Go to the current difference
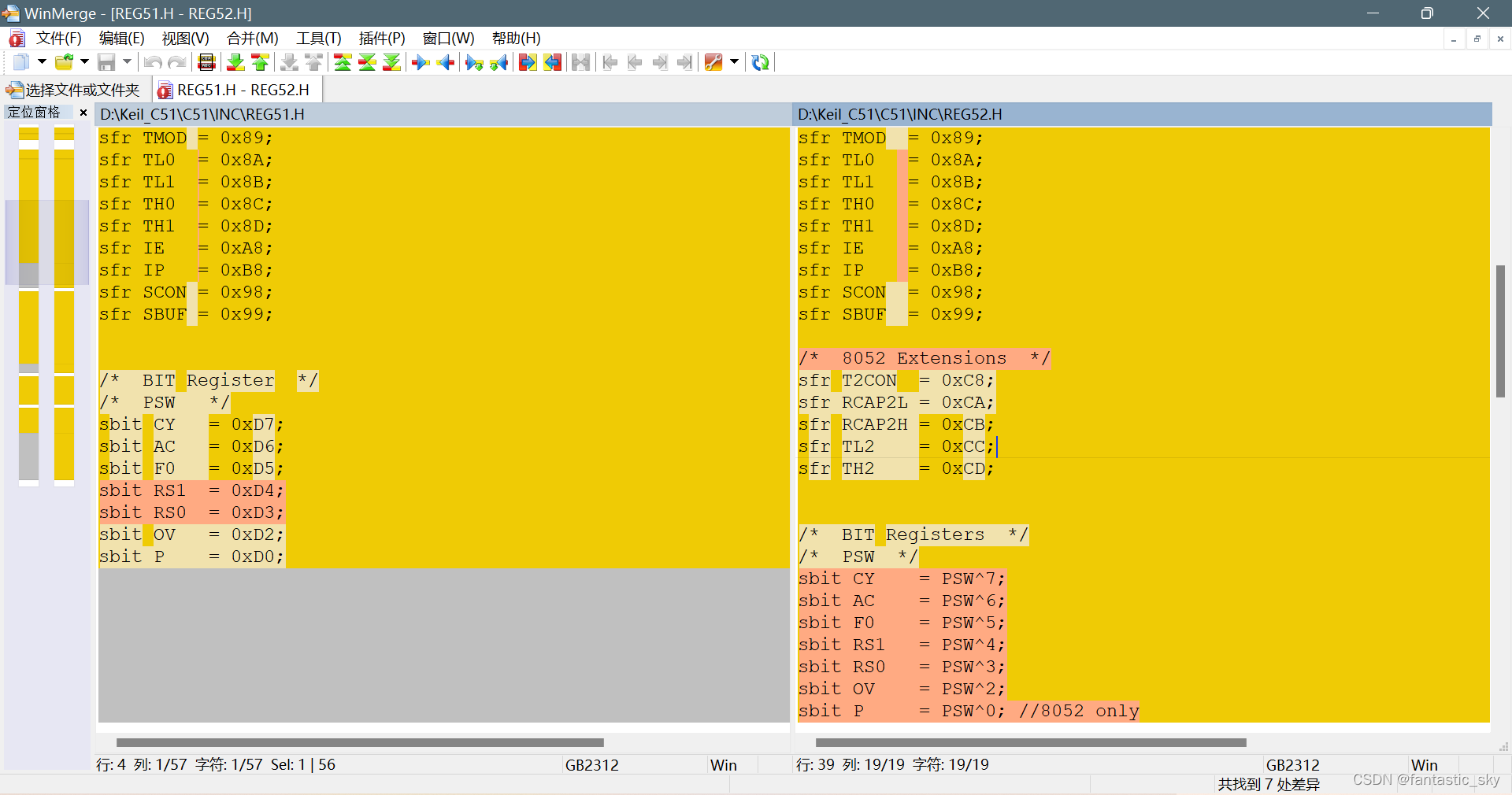 point(367,62)
